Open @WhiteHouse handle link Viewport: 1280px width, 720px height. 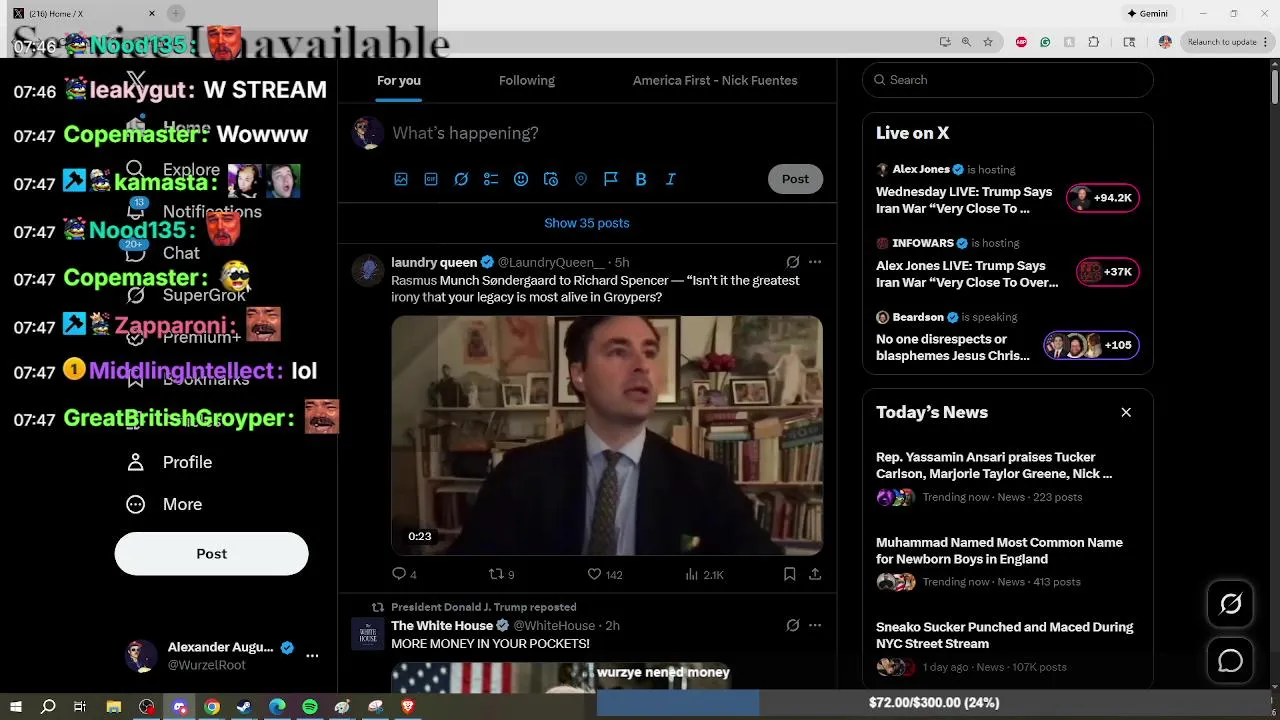(x=554, y=625)
